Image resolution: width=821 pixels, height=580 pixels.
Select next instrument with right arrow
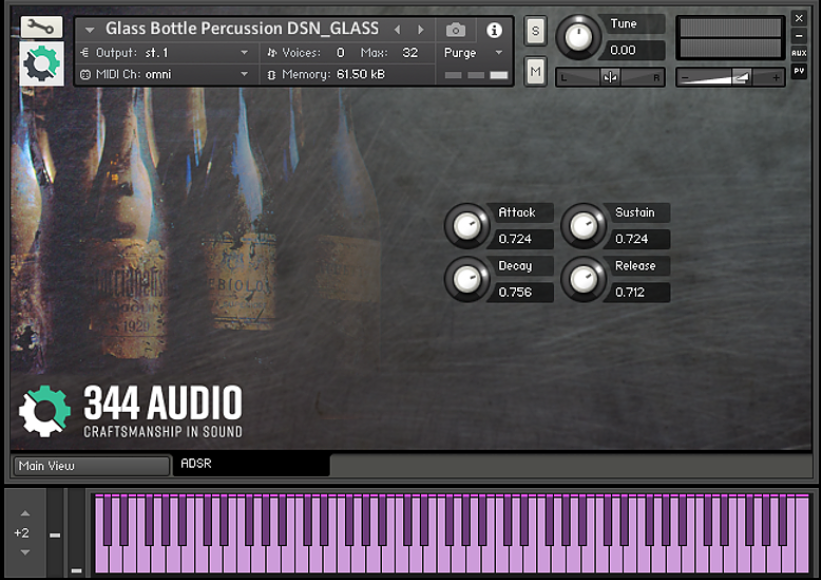tap(420, 30)
